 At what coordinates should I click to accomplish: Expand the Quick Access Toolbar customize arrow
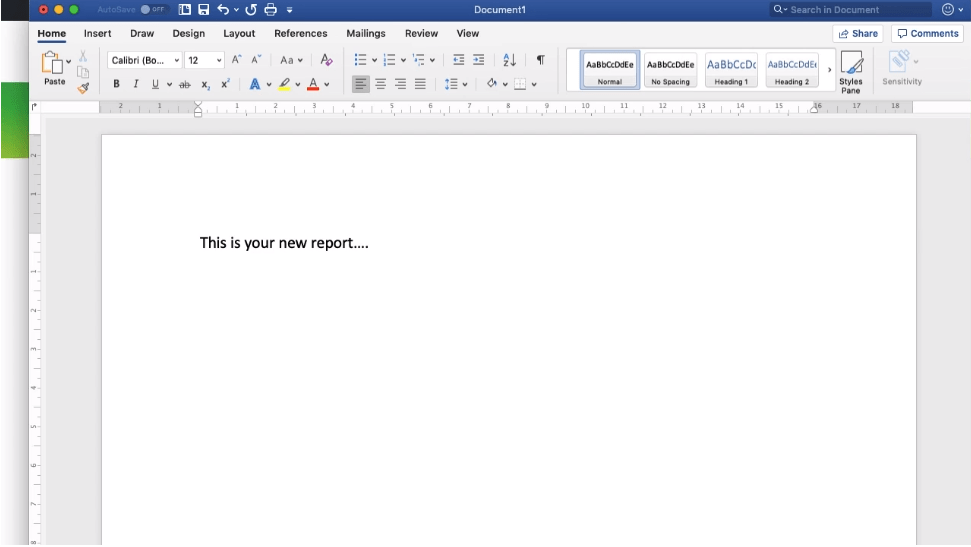tap(289, 10)
